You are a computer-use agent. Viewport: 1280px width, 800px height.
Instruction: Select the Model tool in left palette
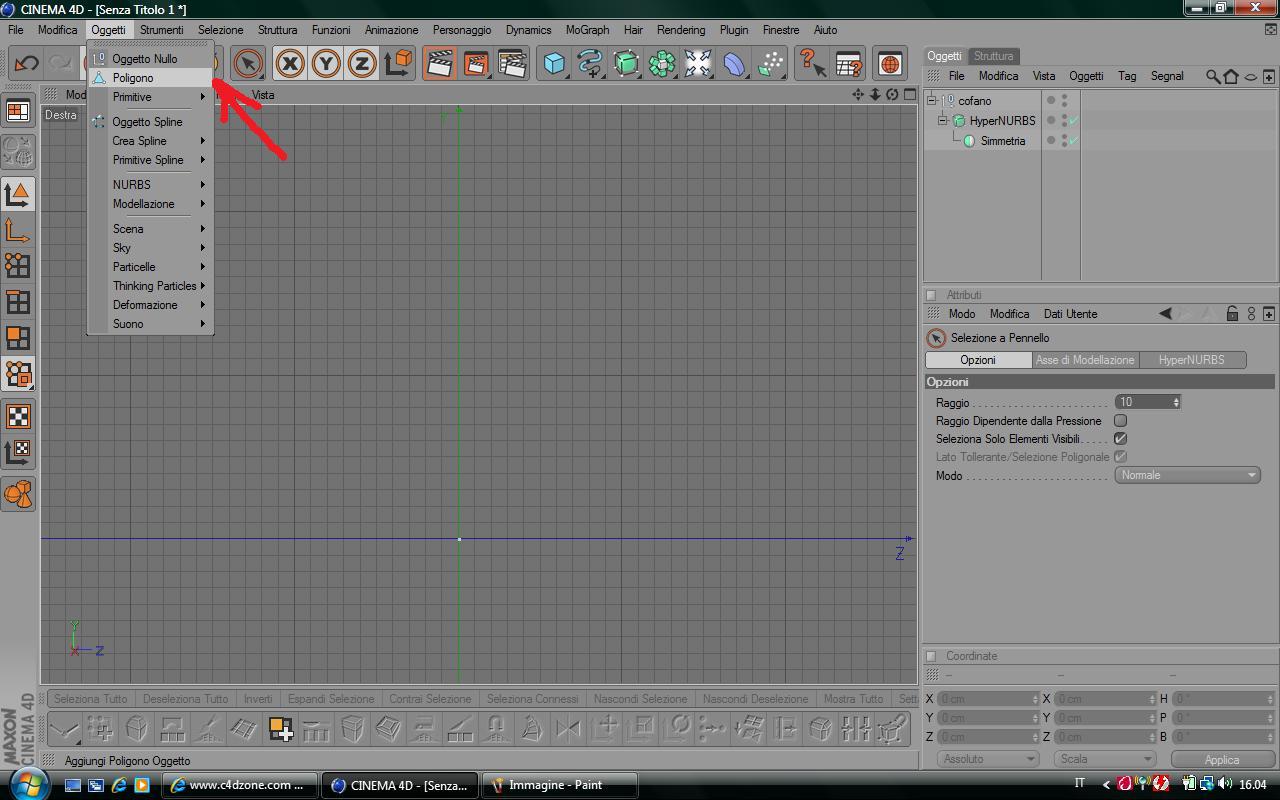[x=18, y=194]
